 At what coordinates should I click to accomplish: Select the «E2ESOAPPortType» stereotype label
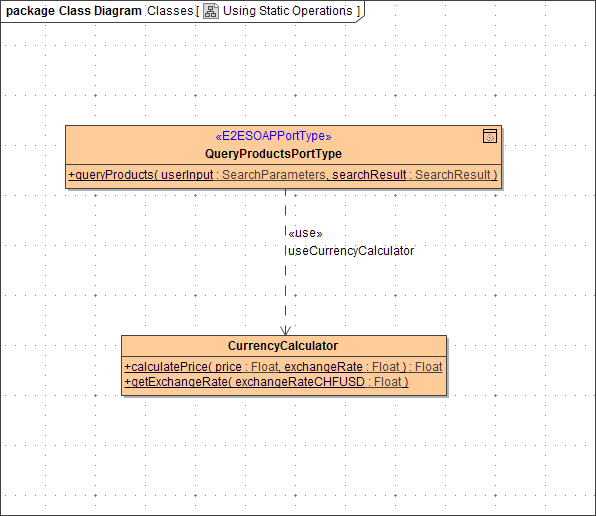[x=273, y=136]
